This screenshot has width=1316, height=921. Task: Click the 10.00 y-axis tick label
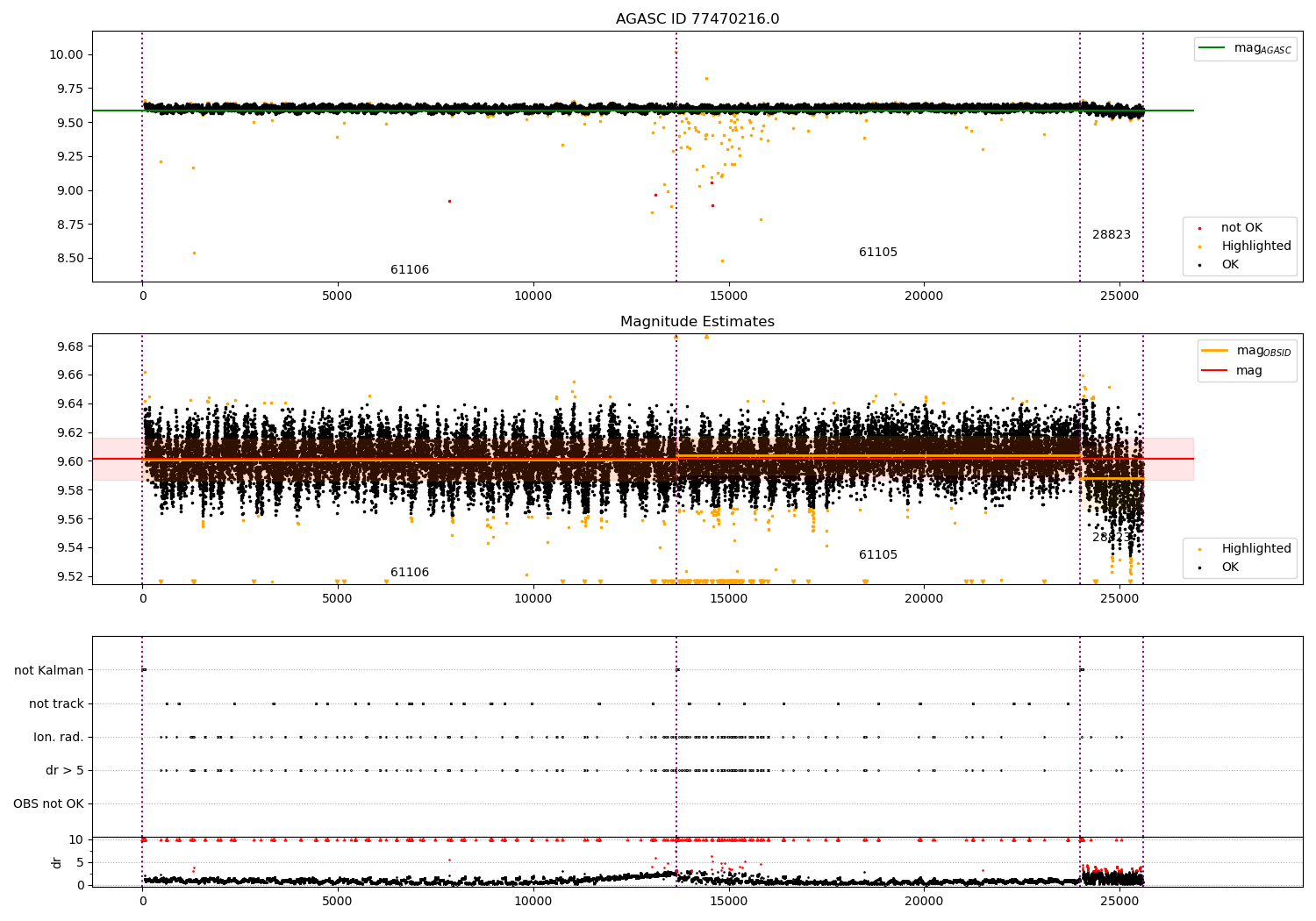66,54
